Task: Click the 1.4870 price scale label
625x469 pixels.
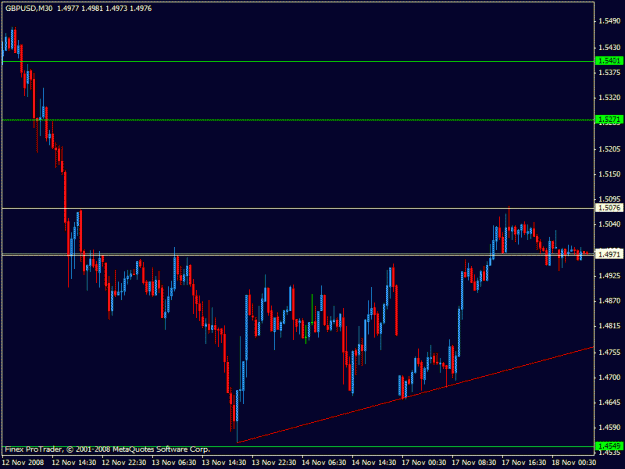Action: coord(609,301)
